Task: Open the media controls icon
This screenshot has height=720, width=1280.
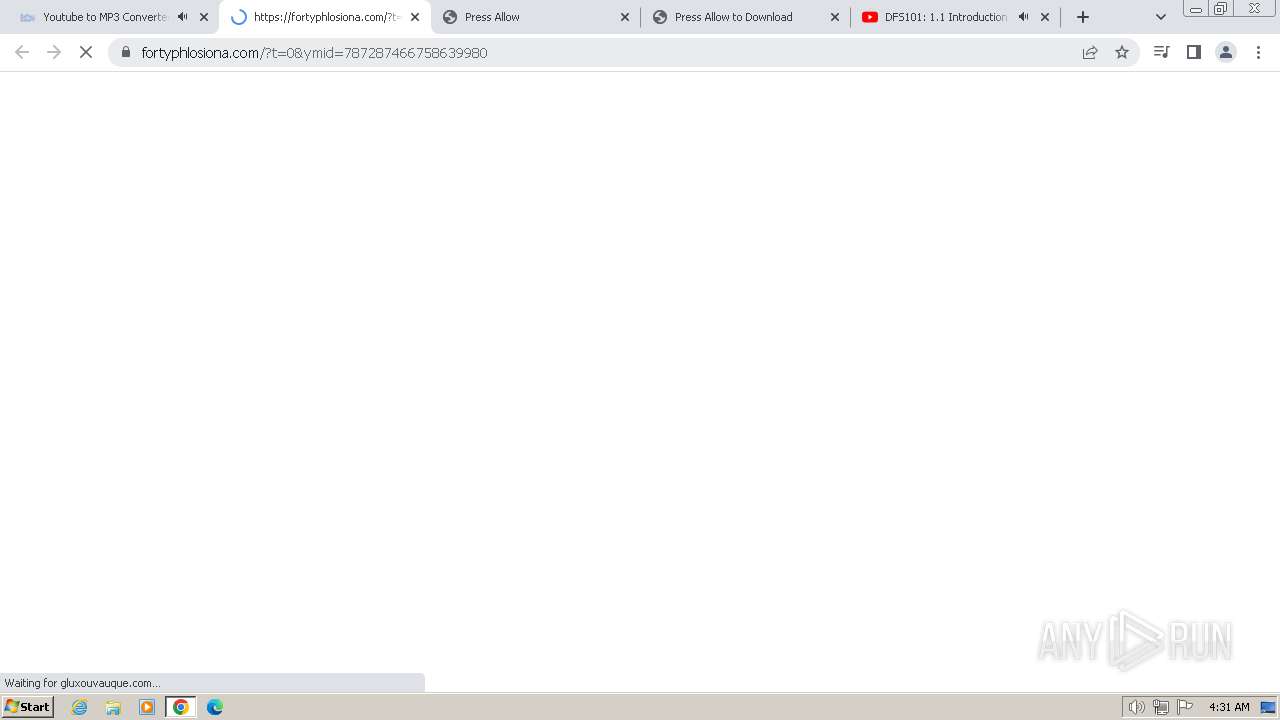Action: click(x=1161, y=52)
